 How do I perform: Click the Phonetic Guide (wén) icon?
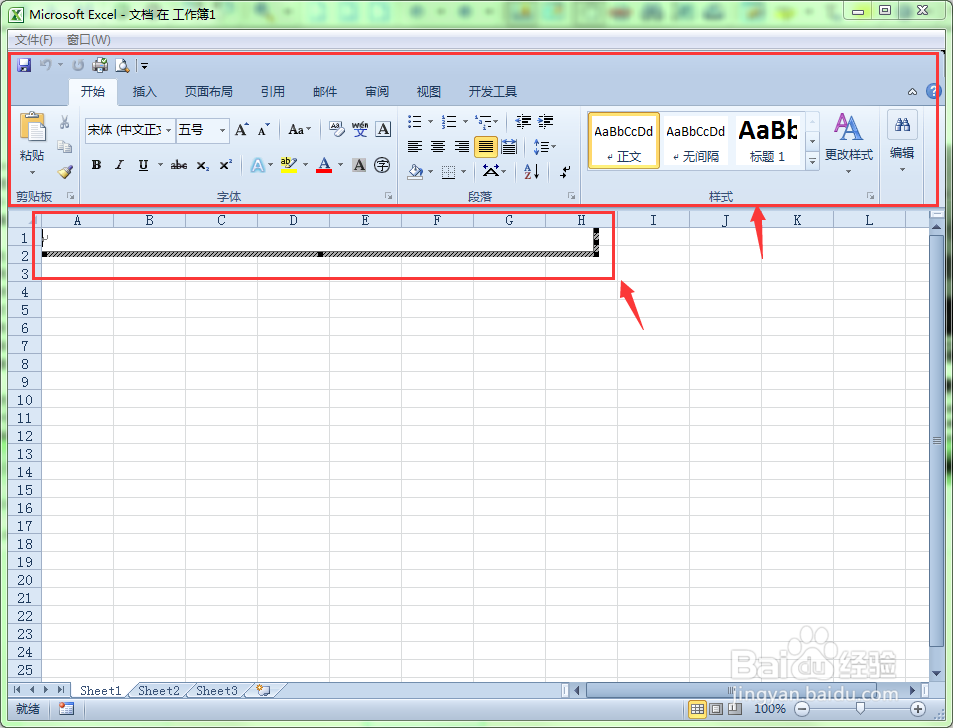(360, 129)
